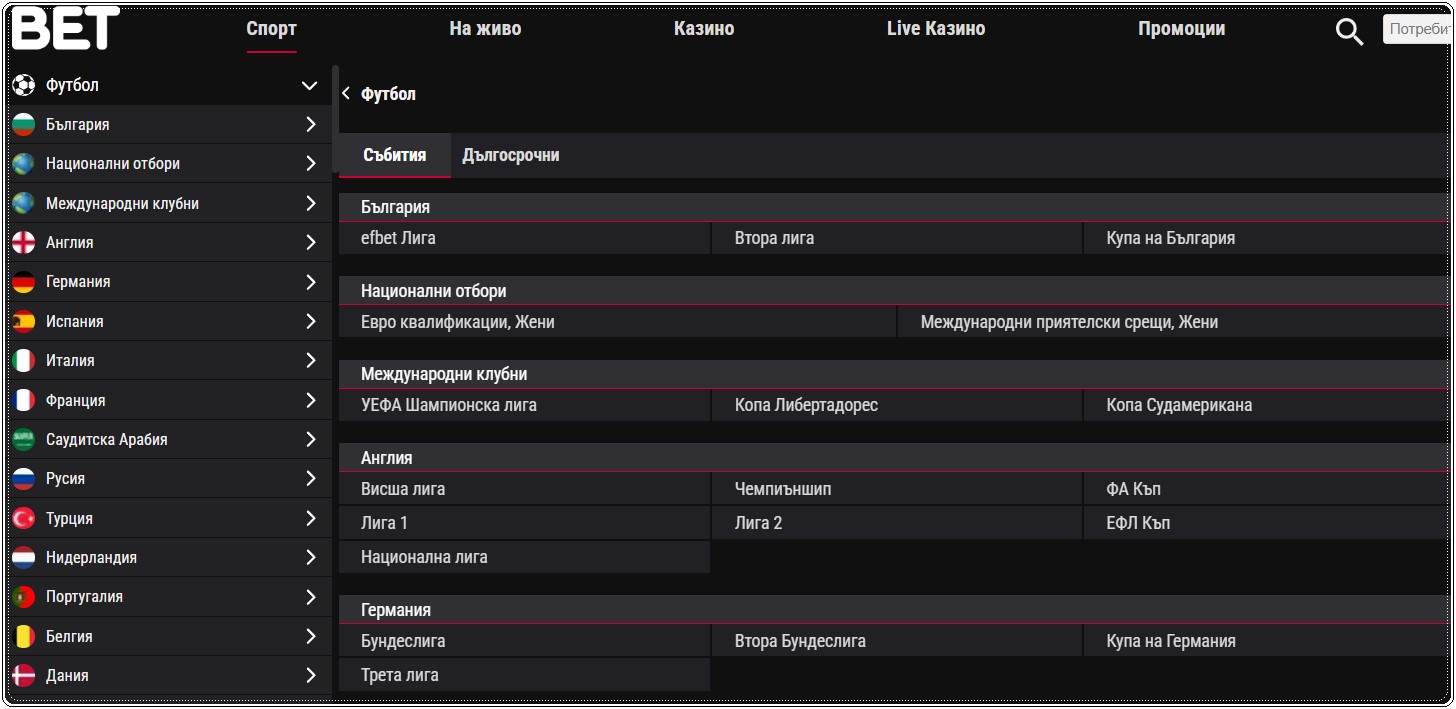Image resolution: width=1456 pixels, height=709 pixels.
Task: Open the Бундеслига league link
Action: pos(403,641)
